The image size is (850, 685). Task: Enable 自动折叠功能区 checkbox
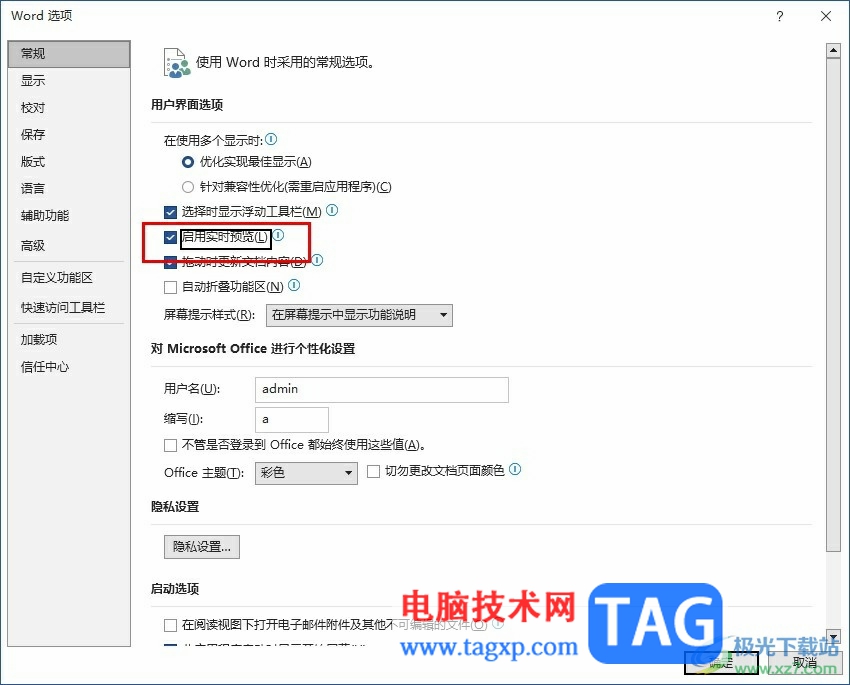coord(170,287)
